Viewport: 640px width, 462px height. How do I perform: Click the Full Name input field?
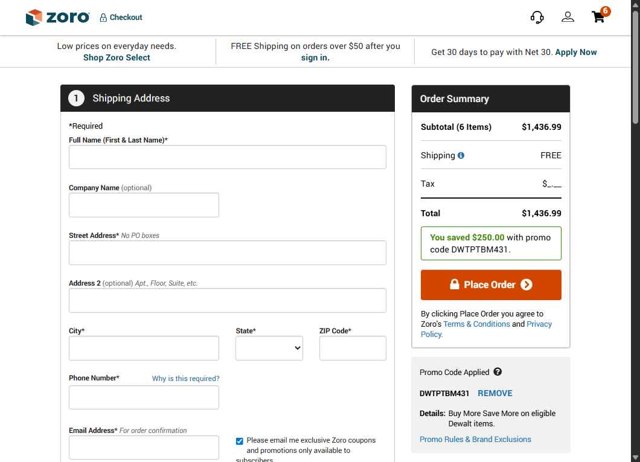pos(227,157)
